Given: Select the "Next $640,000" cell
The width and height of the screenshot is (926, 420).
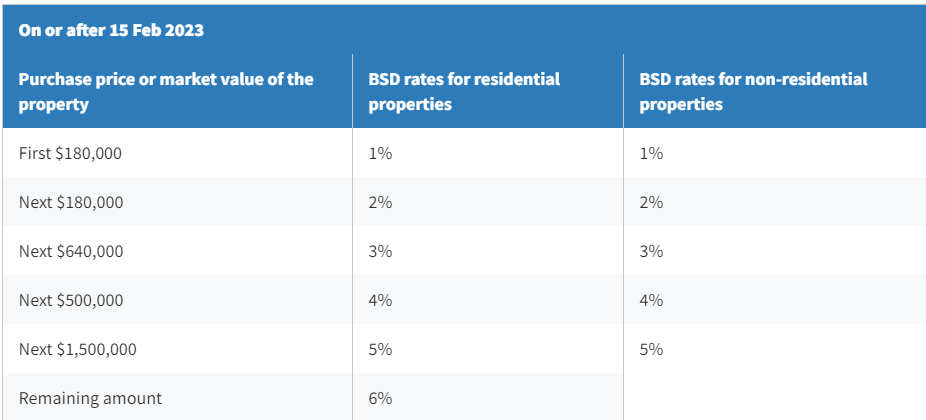Looking at the screenshot, I should (71, 251).
